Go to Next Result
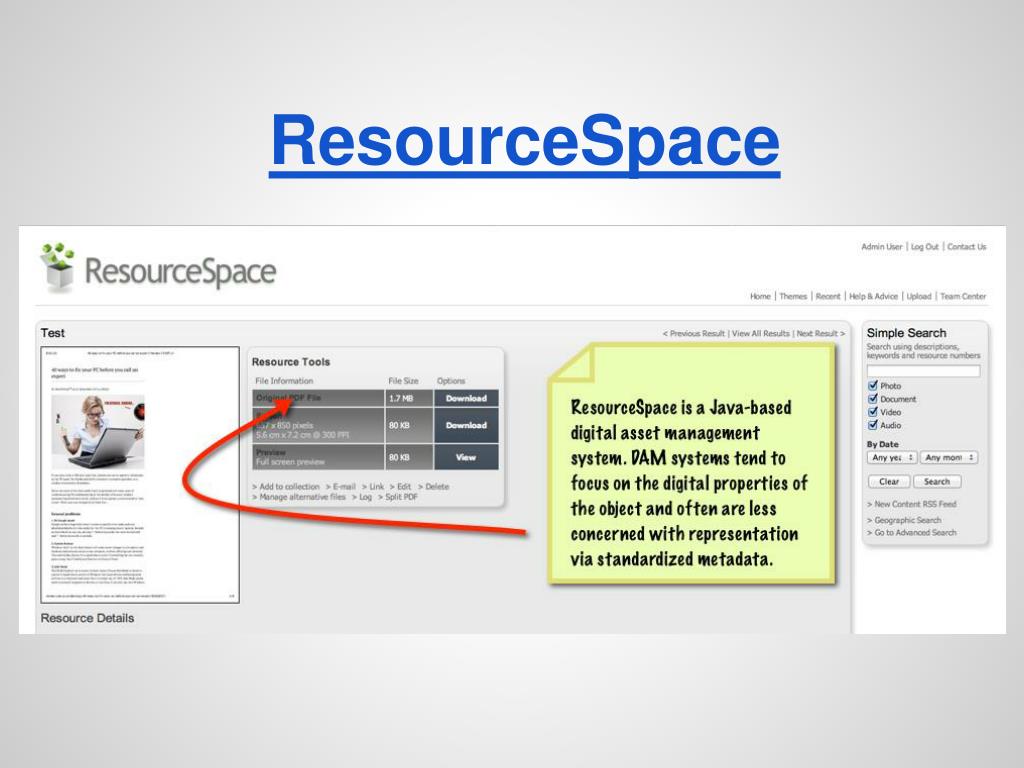The height and width of the screenshot is (768, 1024). coord(820,334)
